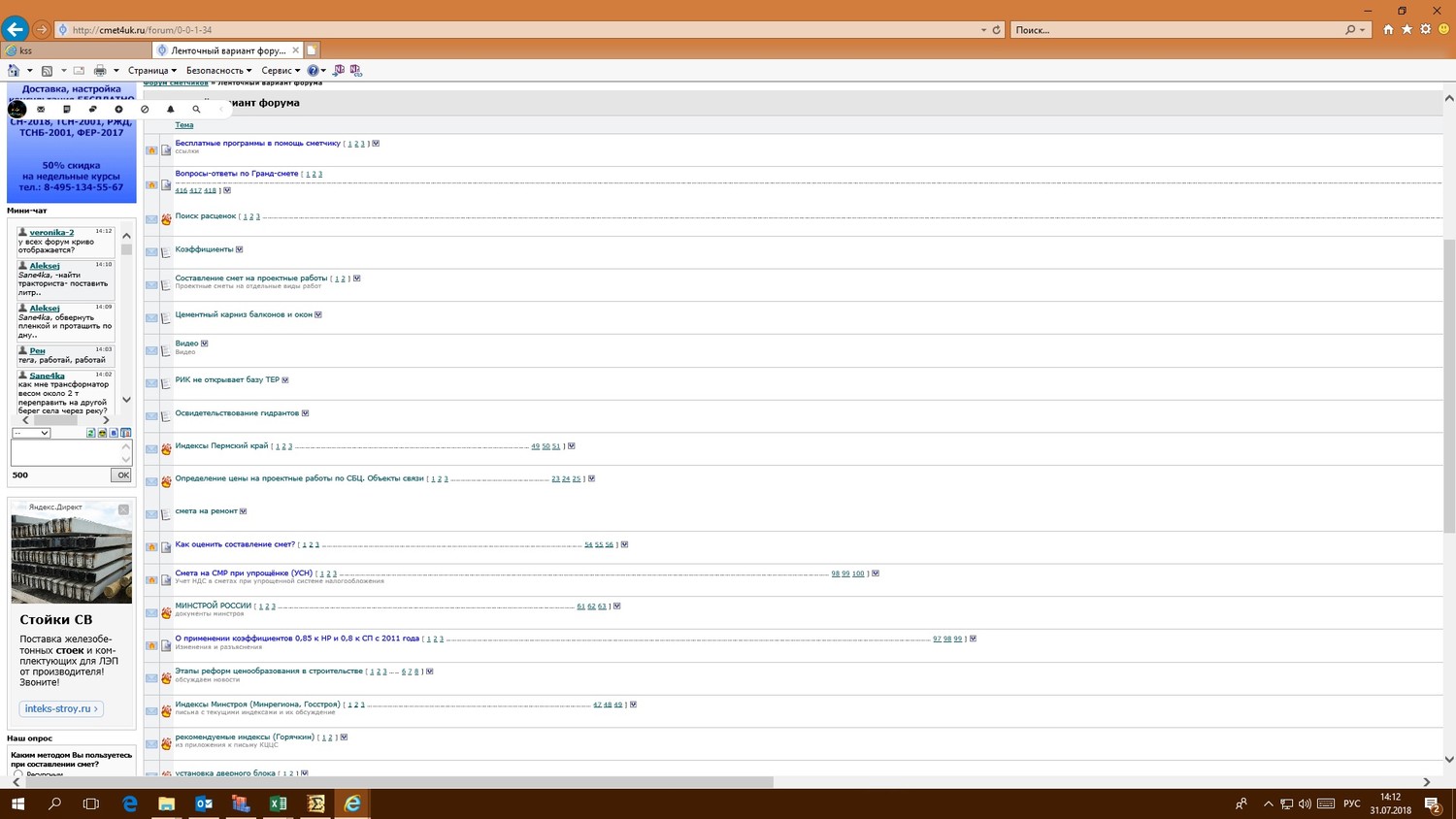Viewport: 1456px width, 819px height.
Task: Click the Send to OneNote icon
Action: 339,71
